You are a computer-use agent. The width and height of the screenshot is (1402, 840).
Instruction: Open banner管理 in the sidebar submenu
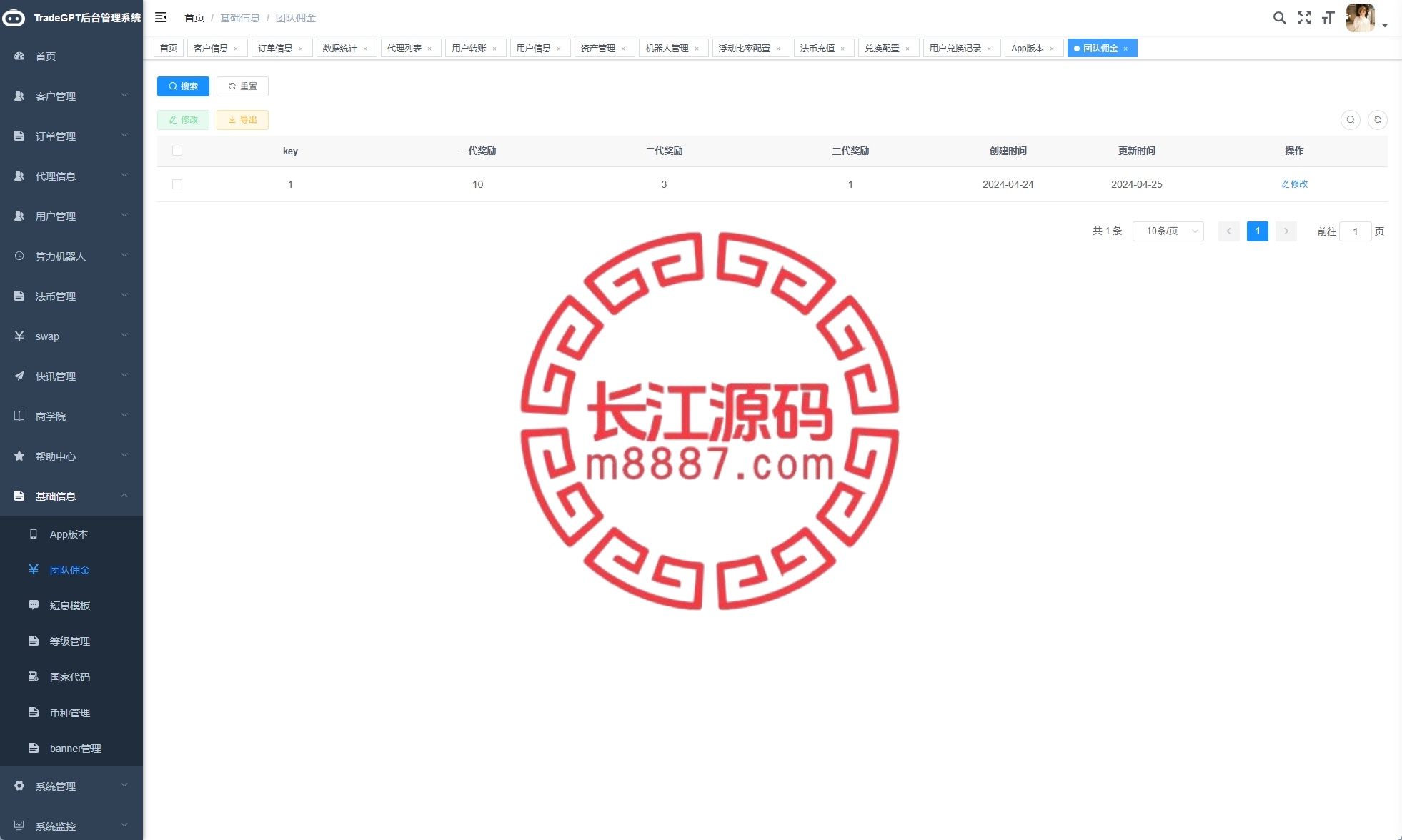pos(71,749)
